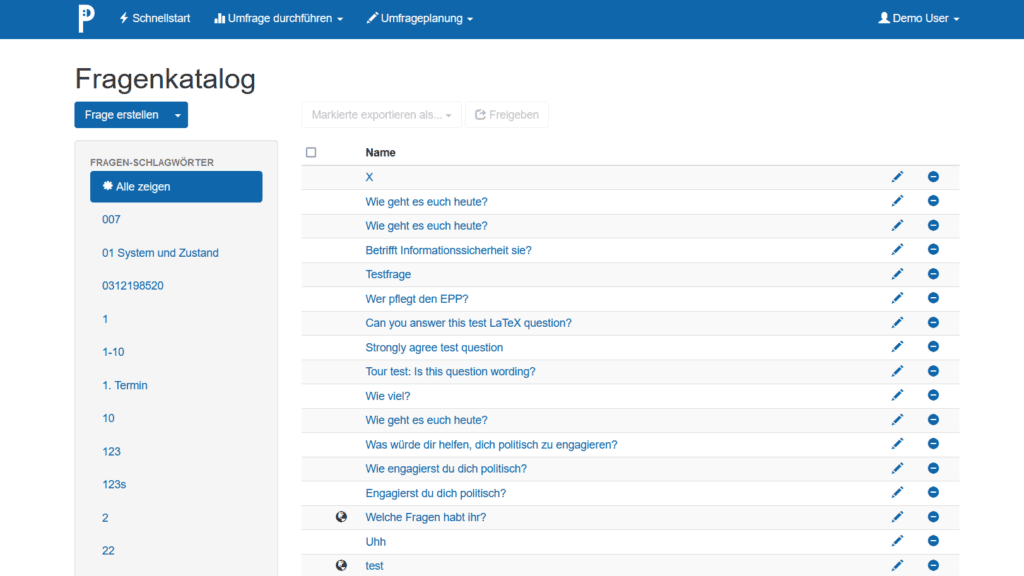Open the Demo User account dropdown
Image resolution: width=1024 pixels, height=576 pixels.
(x=916, y=18)
